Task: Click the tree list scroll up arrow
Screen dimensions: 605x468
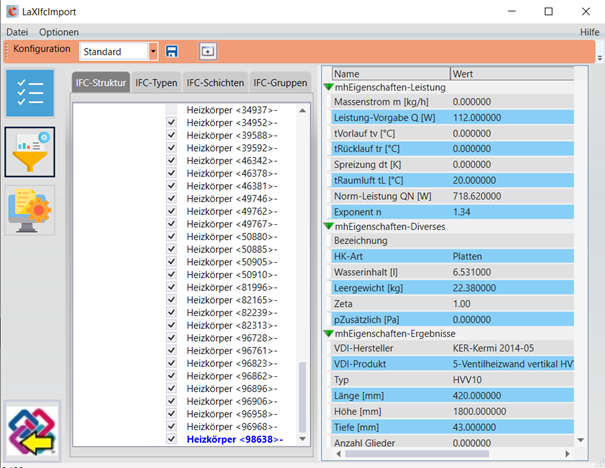Action: point(302,111)
